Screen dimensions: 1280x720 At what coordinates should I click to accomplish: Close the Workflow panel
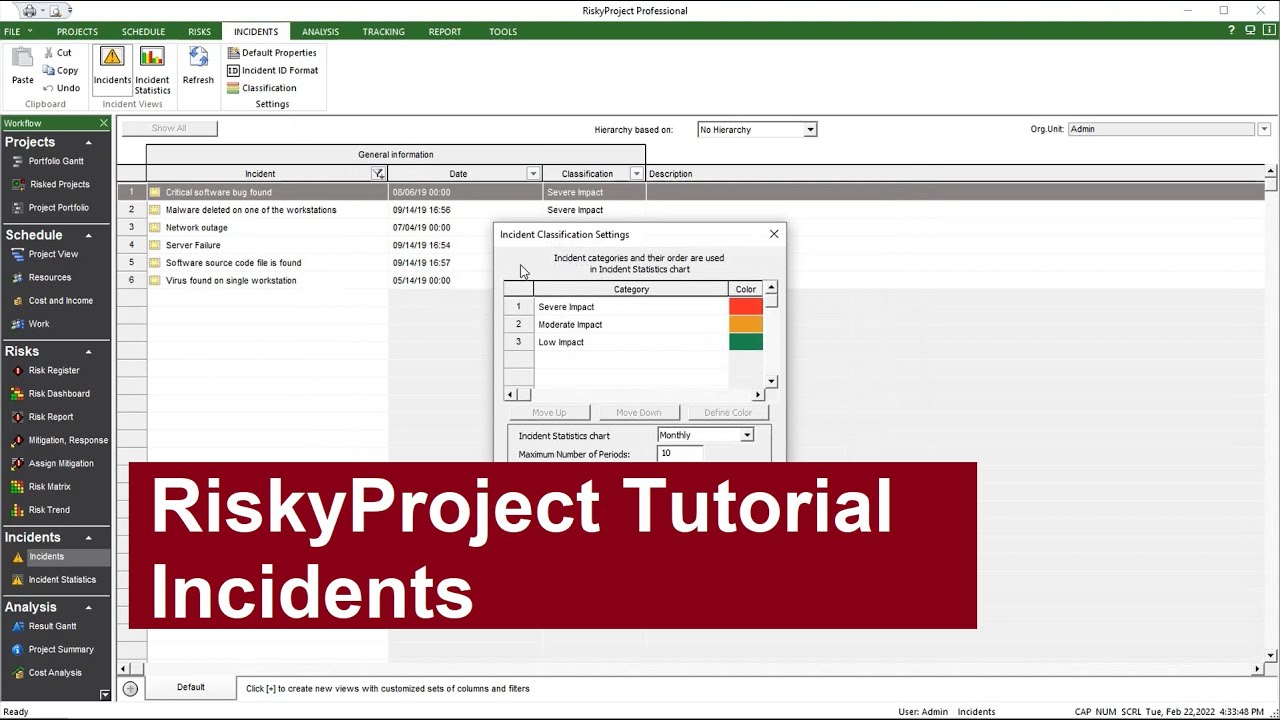pyautogui.click(x=104, y=123)
